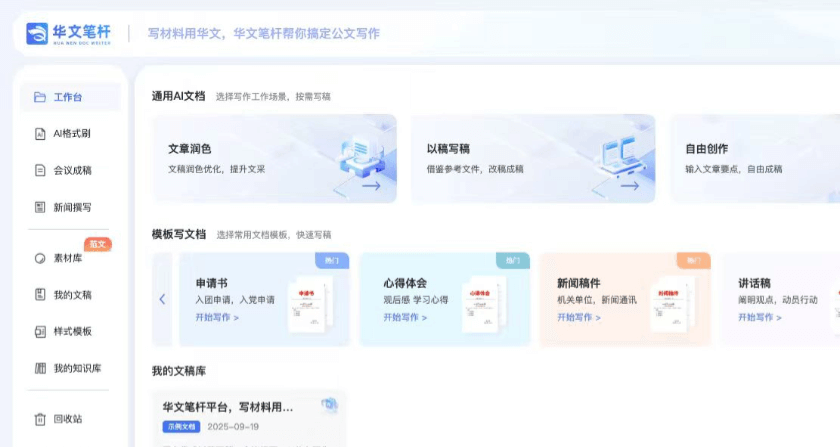Click 开始写作 link under 讲话稿
840x447 pixels.
pos(760,317)
